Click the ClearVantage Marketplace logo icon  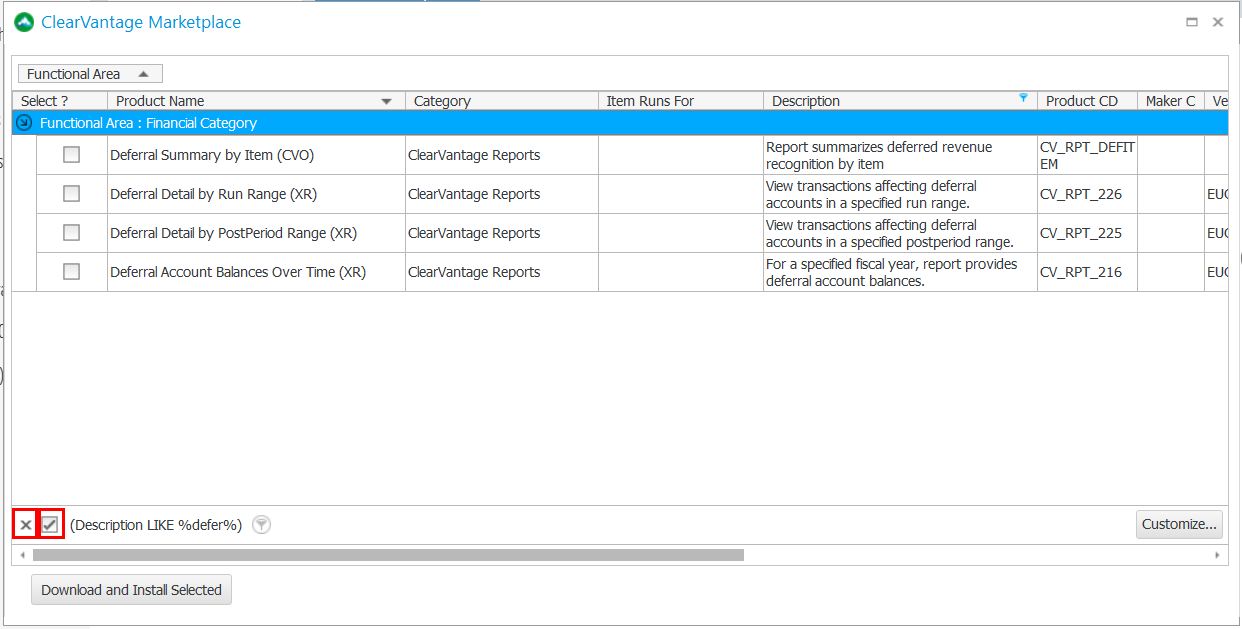tap(24, 22)
